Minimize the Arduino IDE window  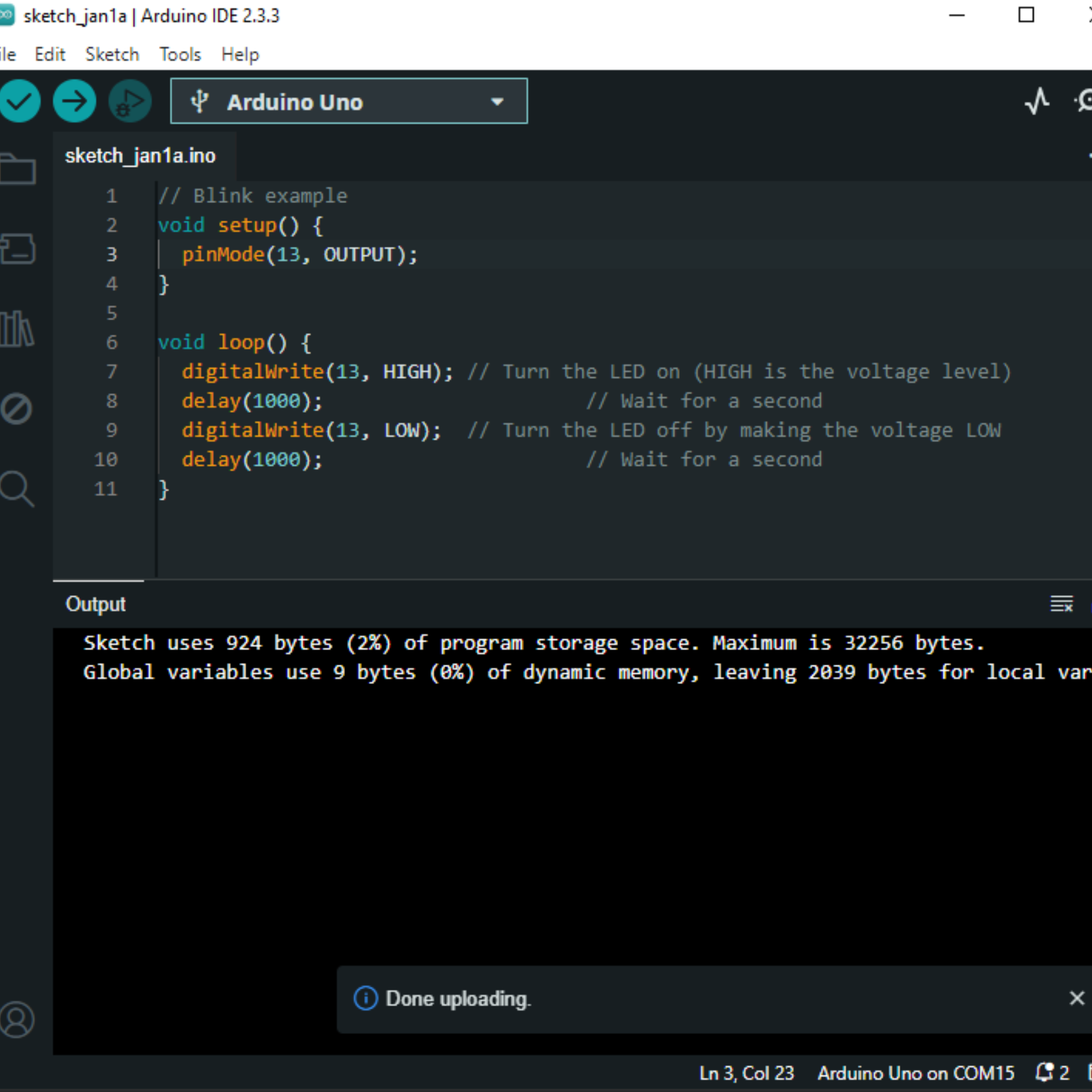coord(957,15)
